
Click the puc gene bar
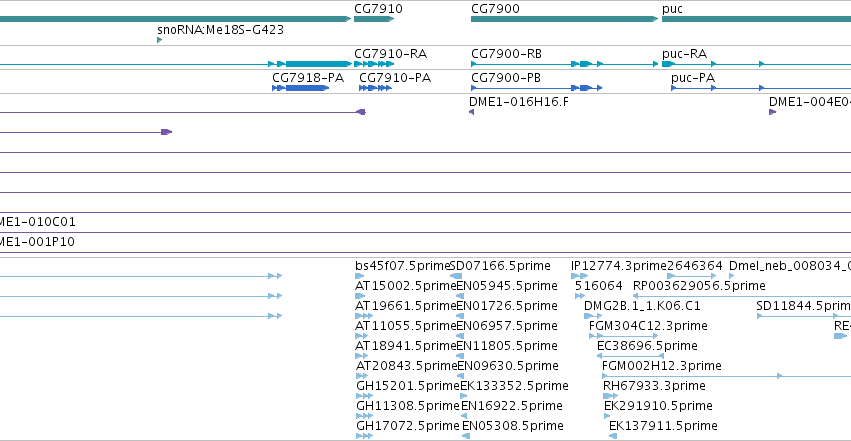(x=757, y=19)
